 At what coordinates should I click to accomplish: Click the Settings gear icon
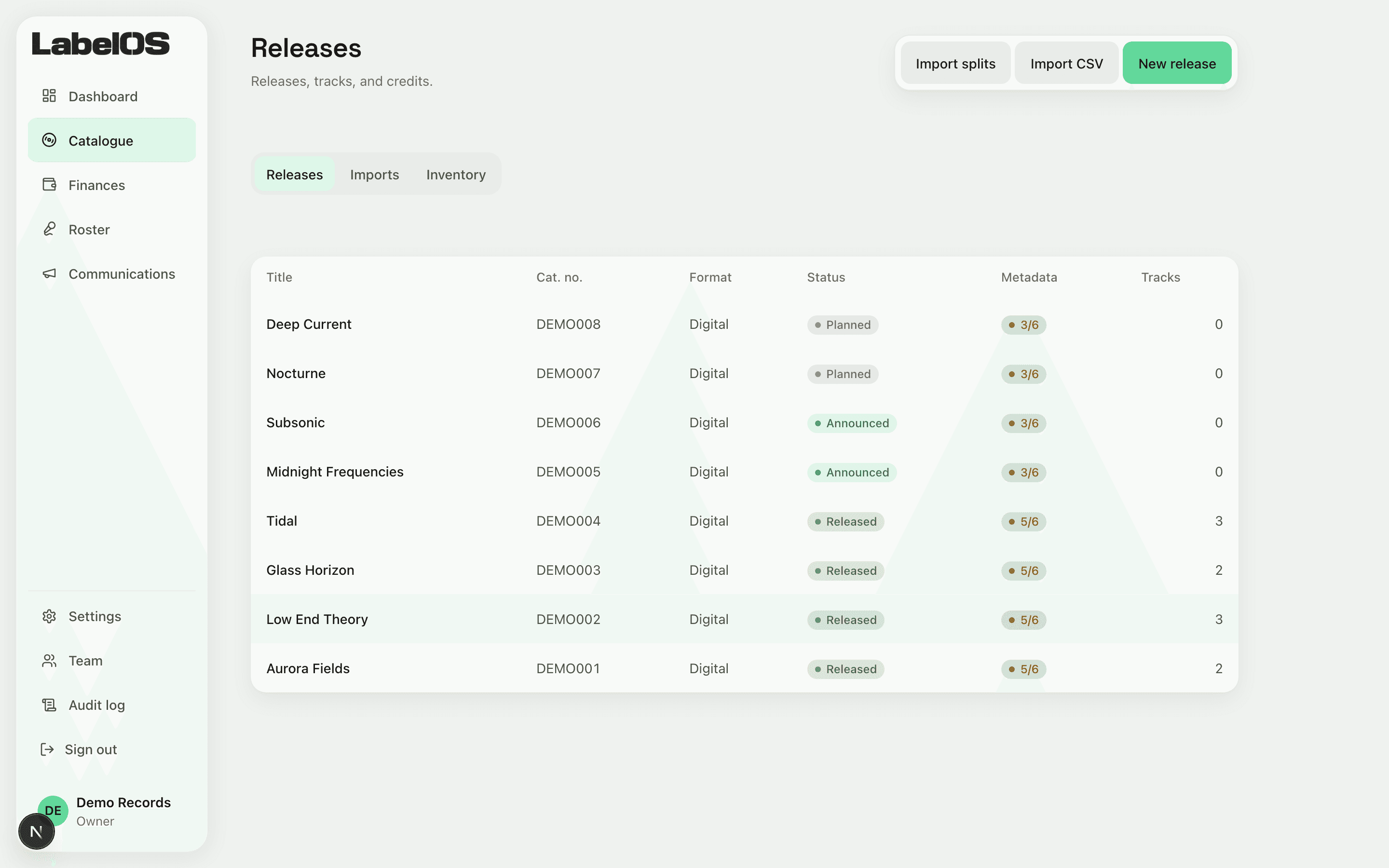click(x=49, y=616)
